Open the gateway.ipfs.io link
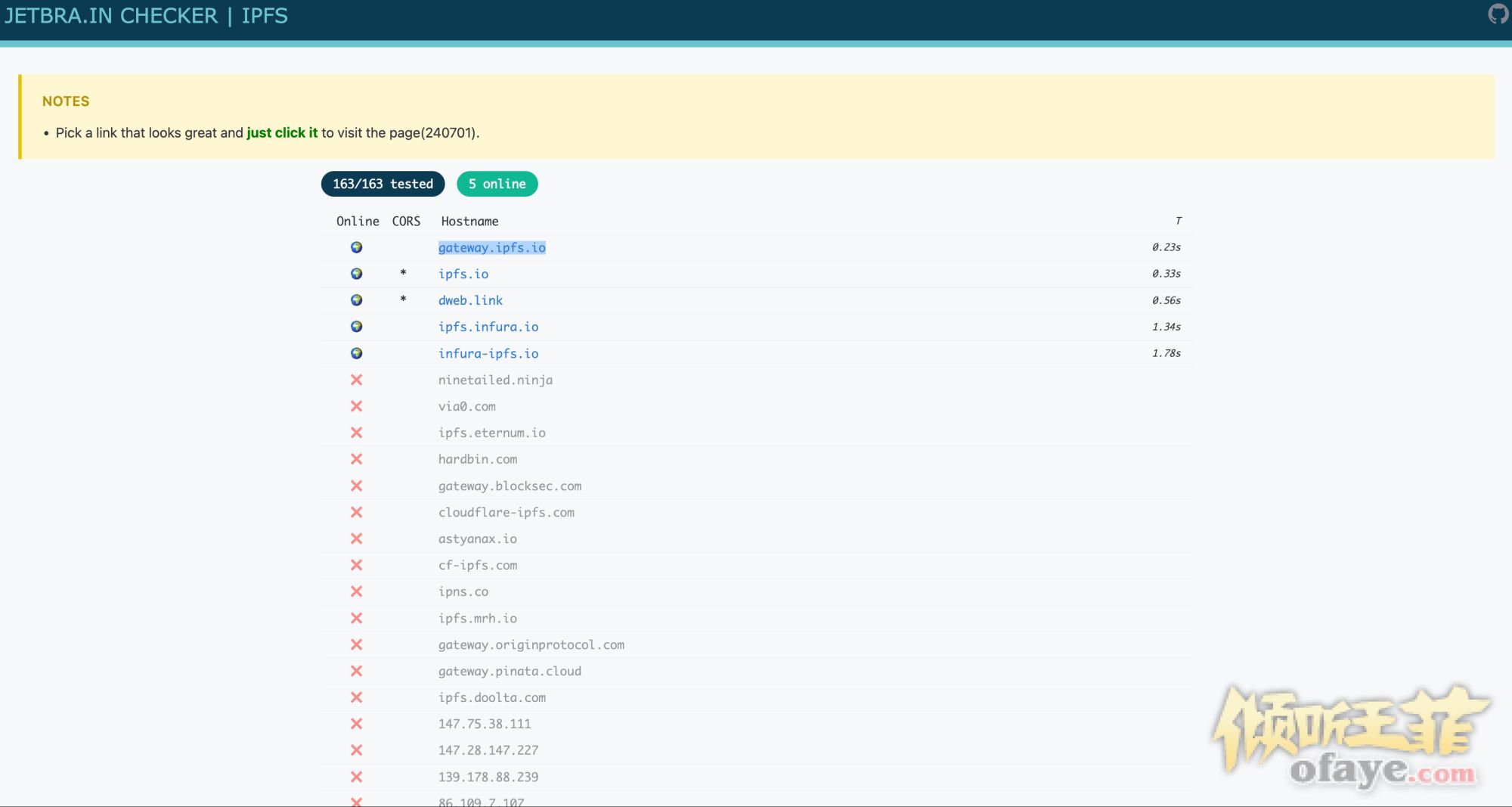1512x807 pixels. (491, 247)
